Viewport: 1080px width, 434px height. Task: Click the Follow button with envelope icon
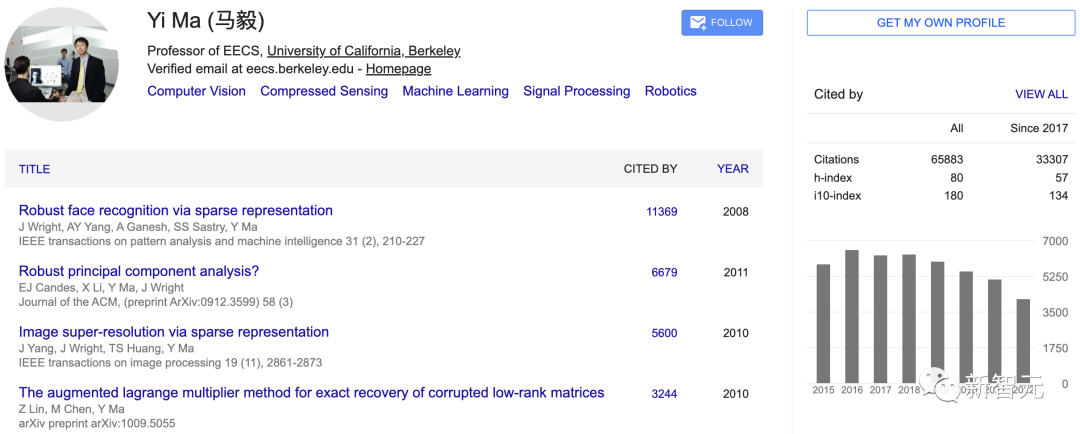722,23
